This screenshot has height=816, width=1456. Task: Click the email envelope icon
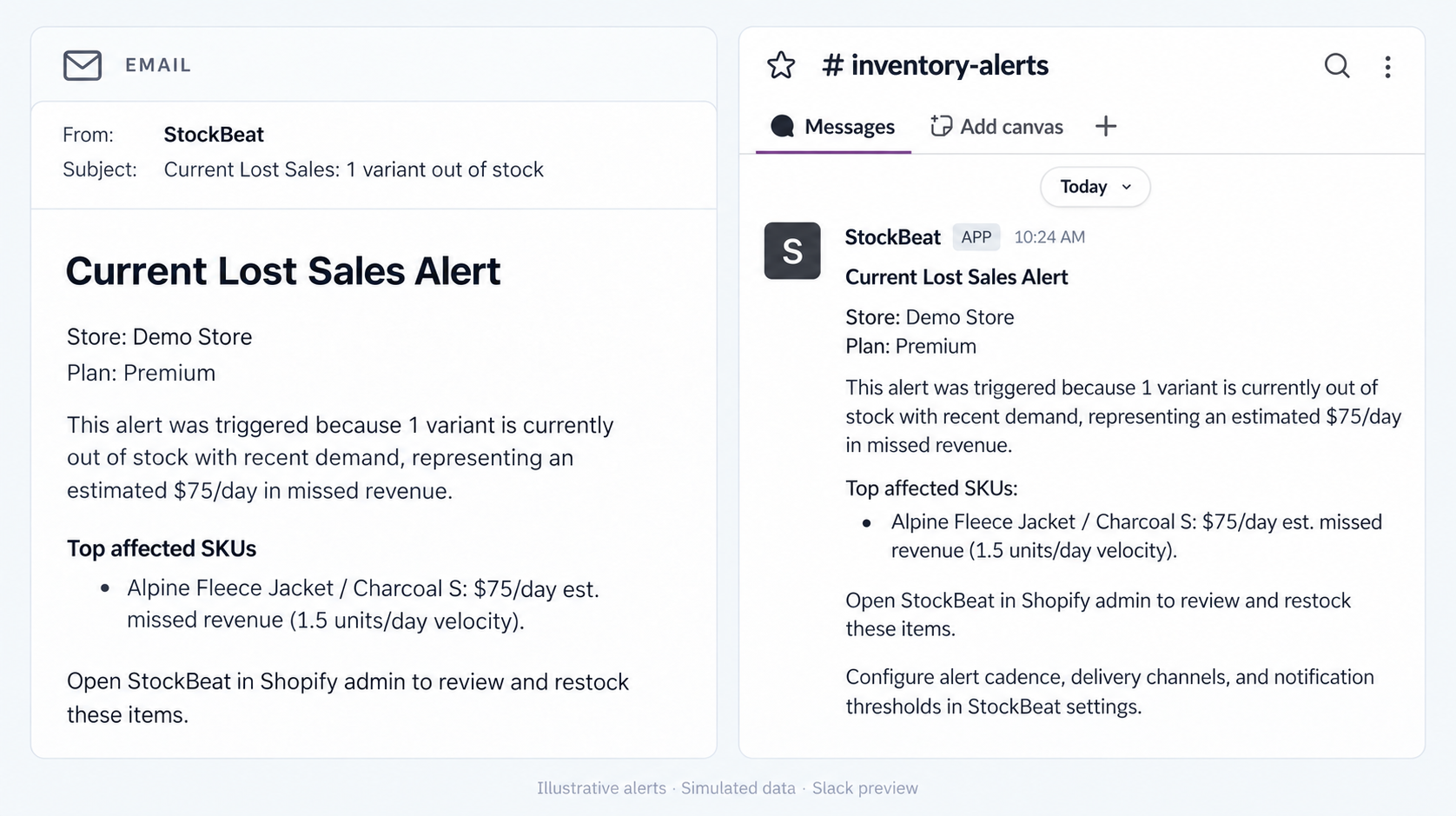tap(83, 65)
